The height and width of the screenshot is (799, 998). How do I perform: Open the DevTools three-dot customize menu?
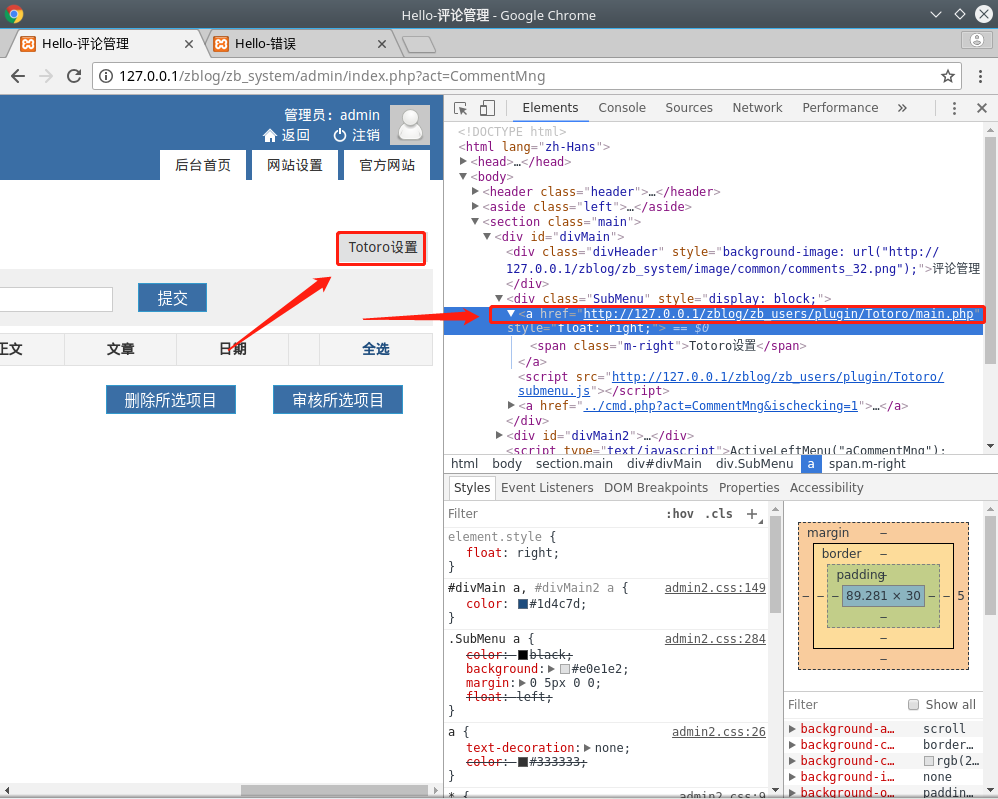tap(953, 108)
